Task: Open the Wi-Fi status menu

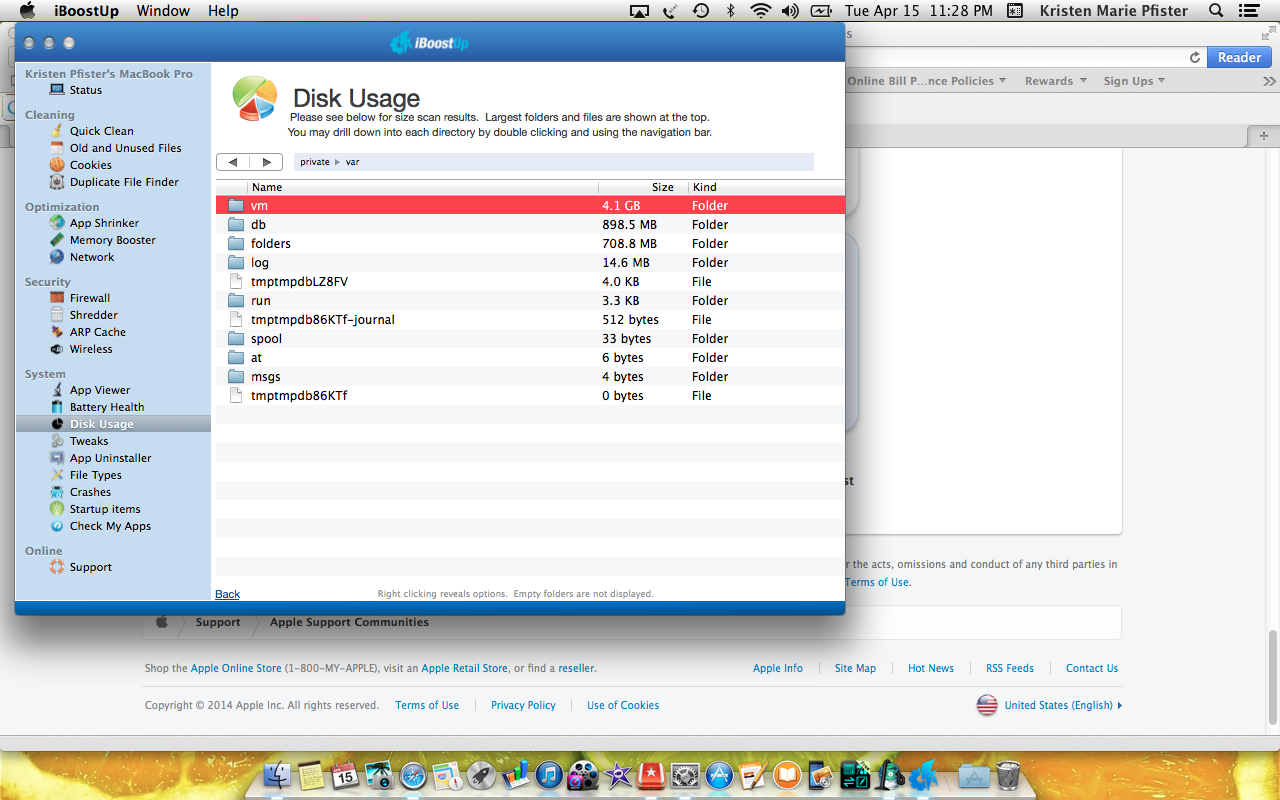Action: 760,11
